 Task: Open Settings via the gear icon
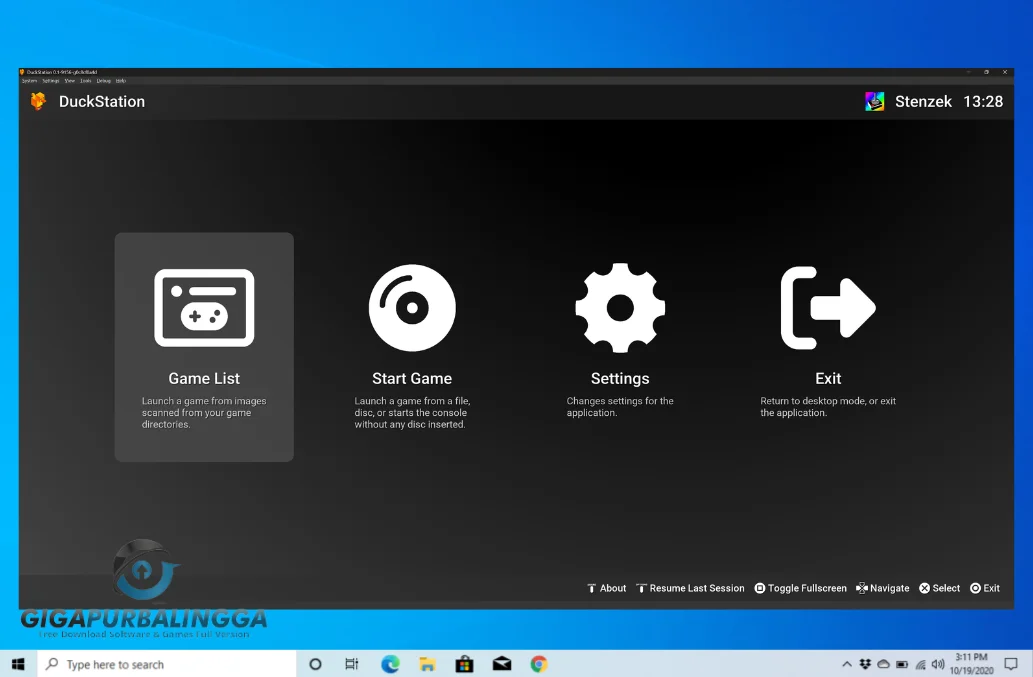point(620,308)
